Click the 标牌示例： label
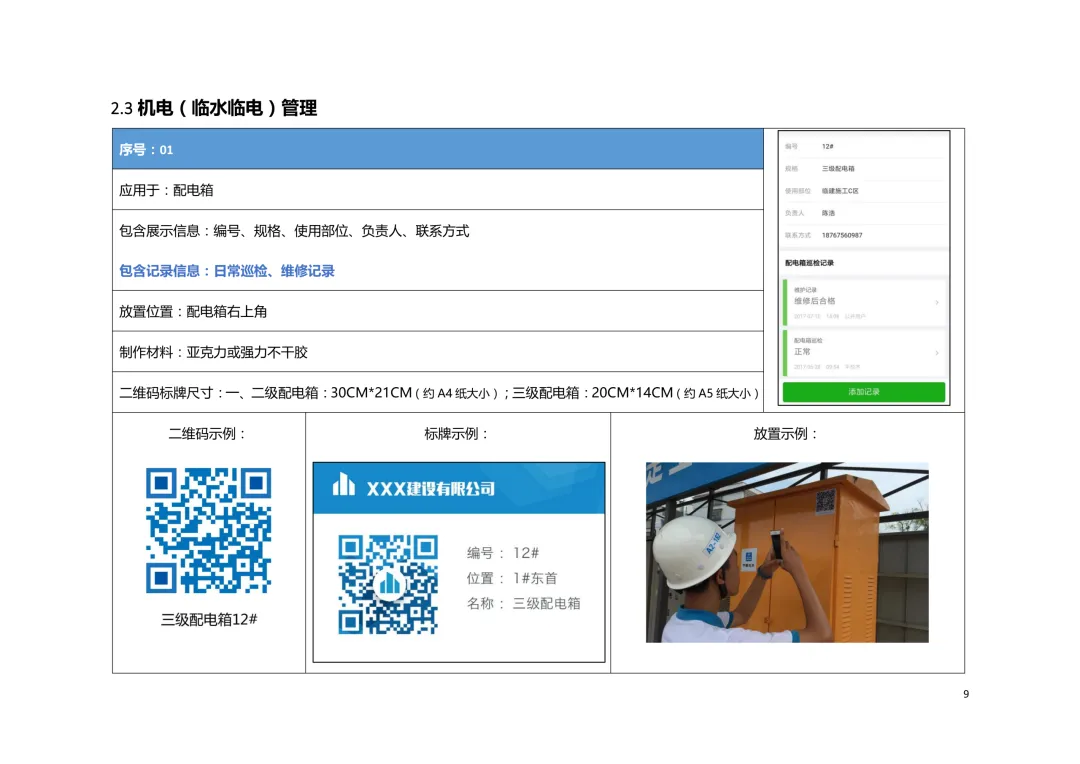 point(457,433)
